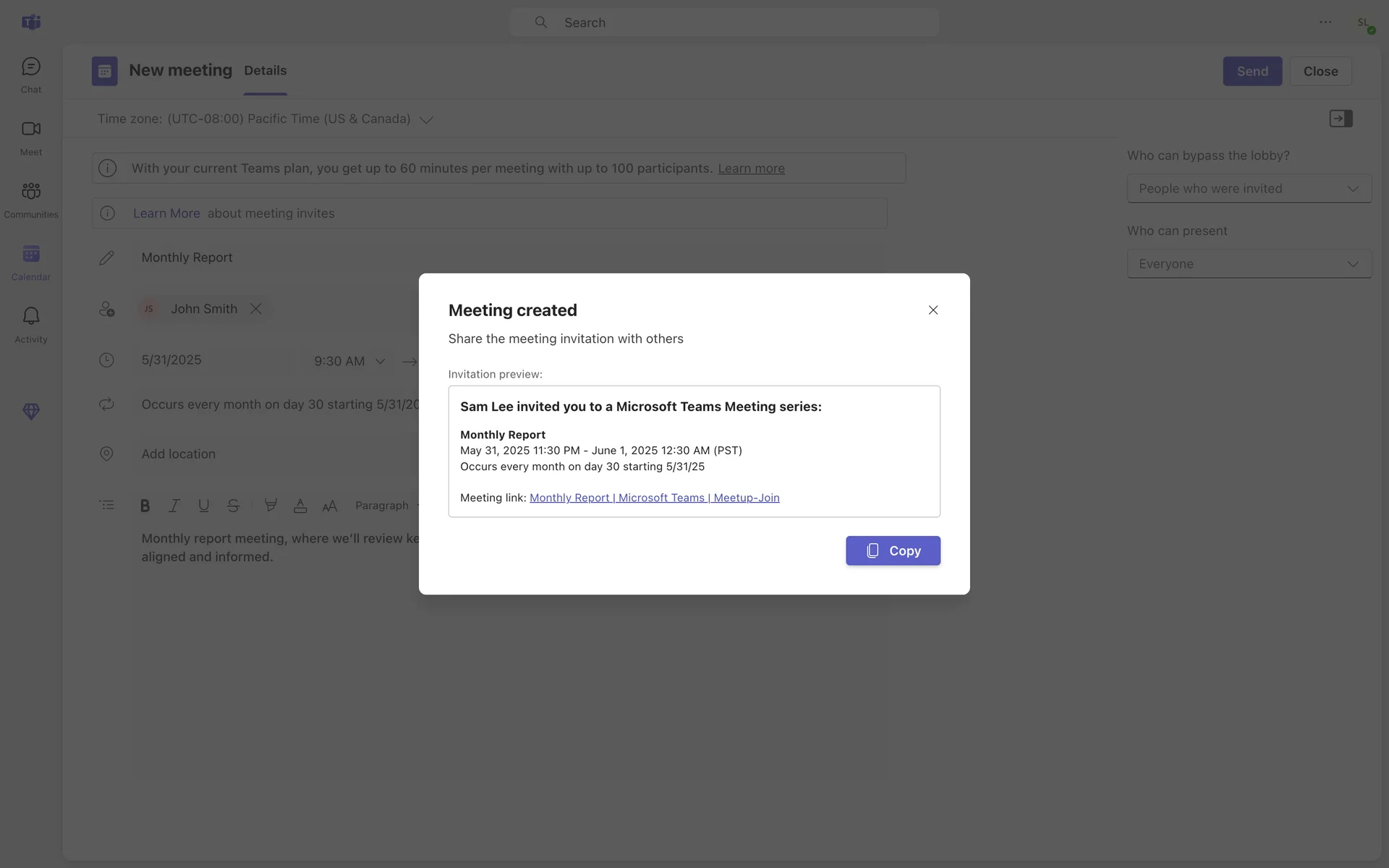Open the Activity bell icon
Image resolution: width=1389 pixels, height=868 pixels.
(31, 324)
